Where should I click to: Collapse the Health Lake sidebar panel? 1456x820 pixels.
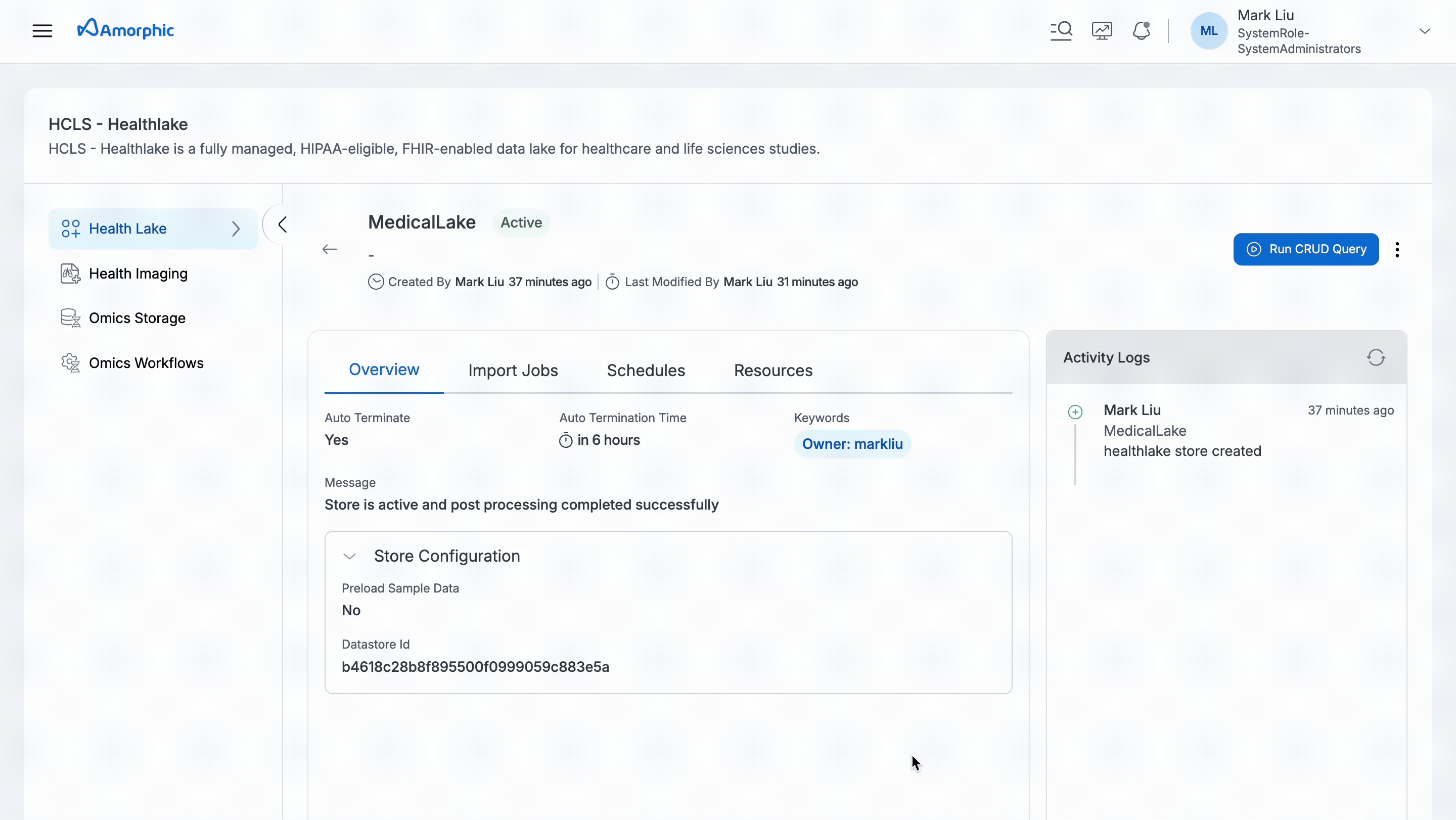[283, 224]
